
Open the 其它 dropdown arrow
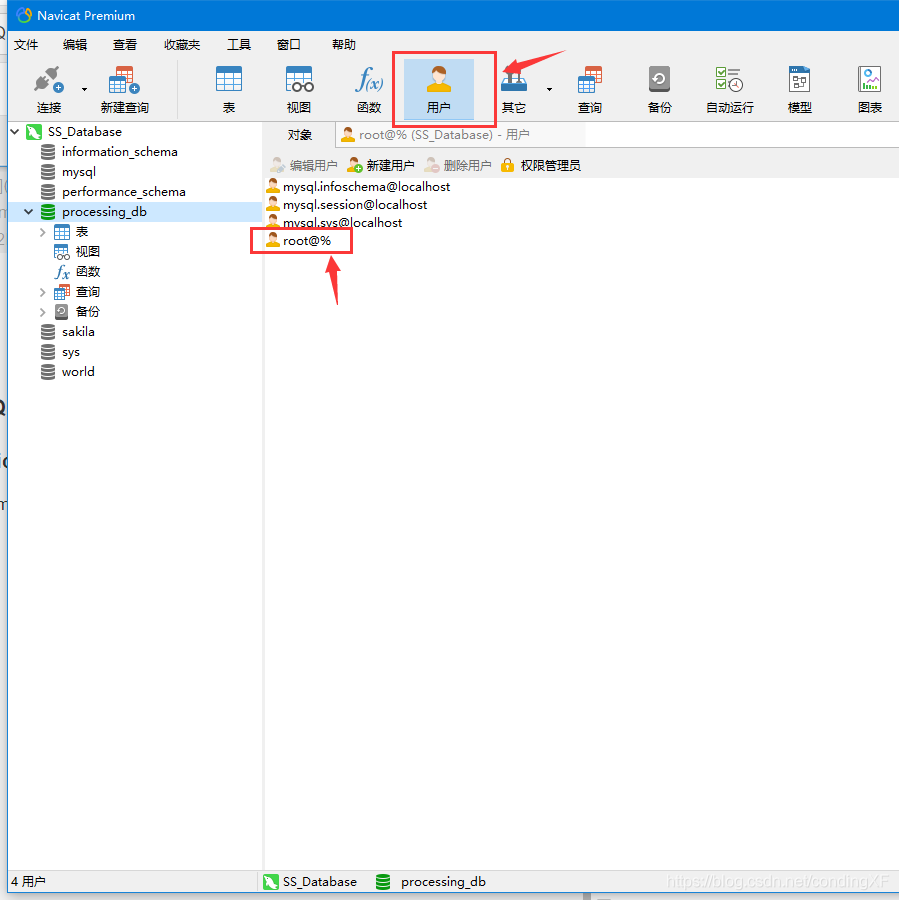tap(549, 90)
